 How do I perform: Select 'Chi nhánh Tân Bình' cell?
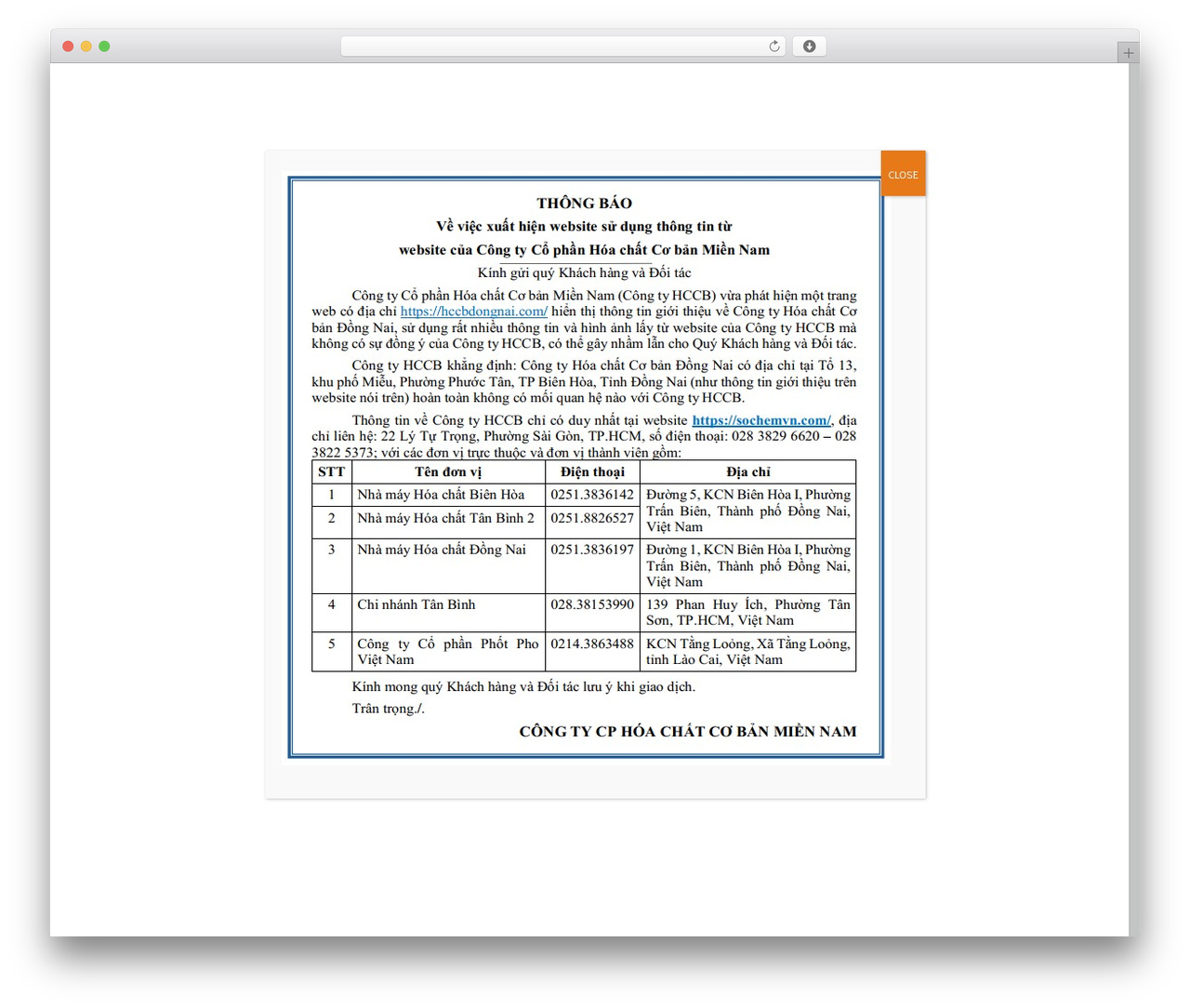[448, 613]
